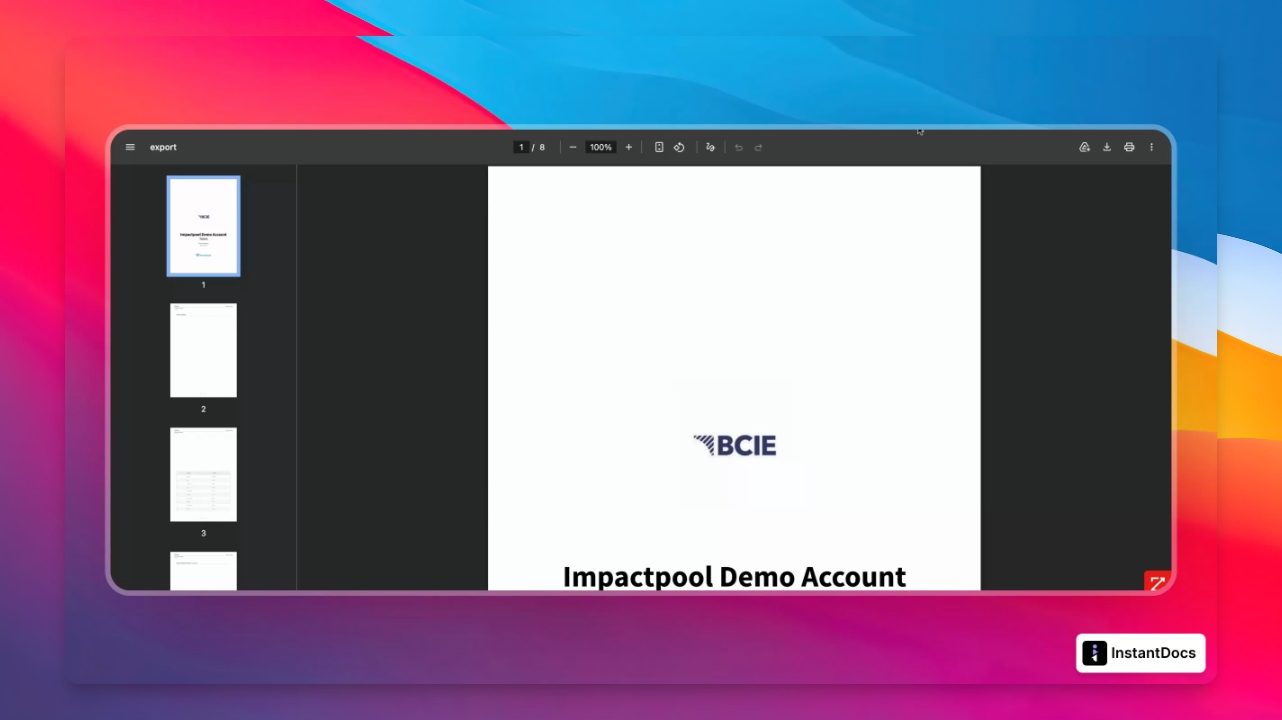Click the undo arrow icon

[739, 147]
